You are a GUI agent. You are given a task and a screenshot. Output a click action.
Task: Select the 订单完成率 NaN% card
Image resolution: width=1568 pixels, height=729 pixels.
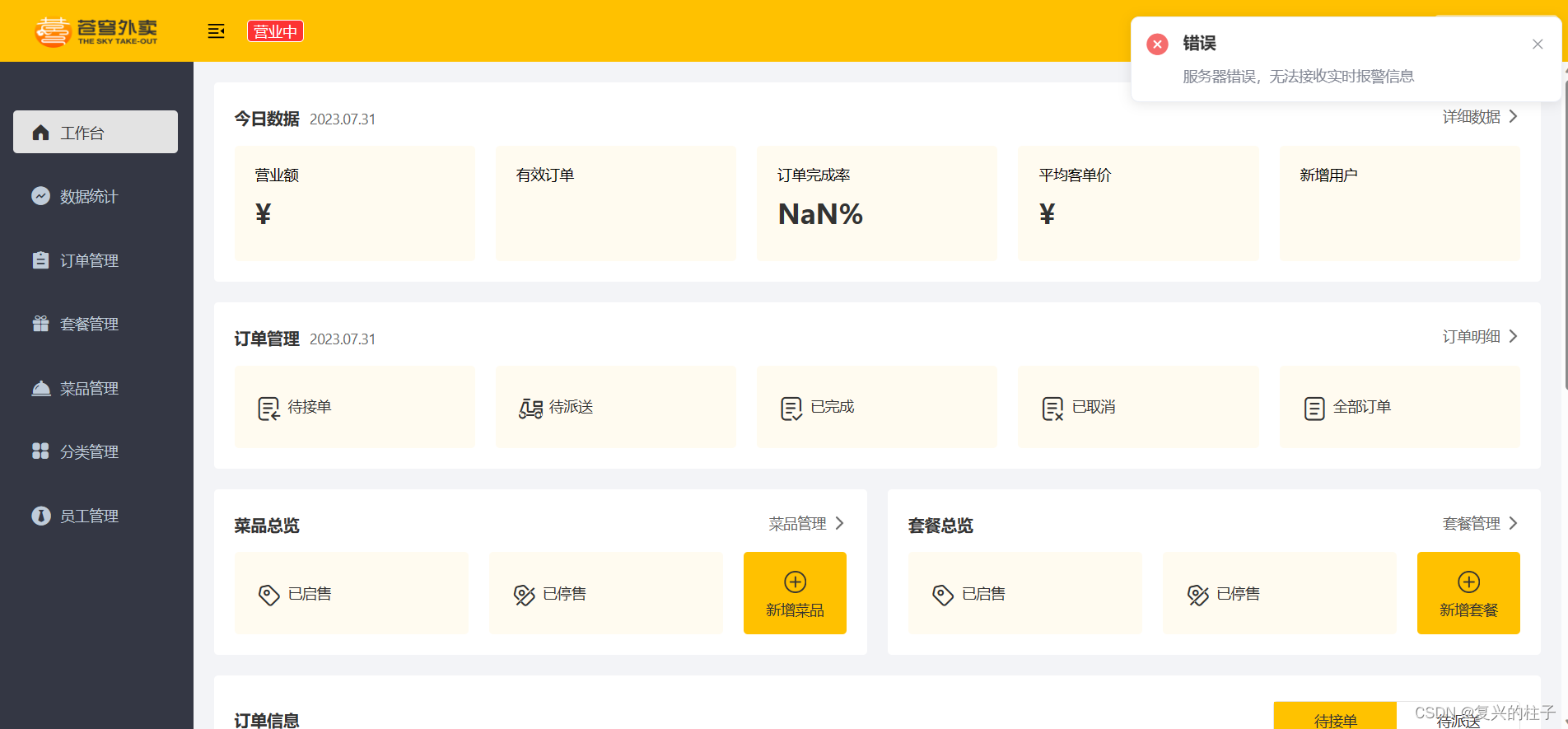coord(877,203)
